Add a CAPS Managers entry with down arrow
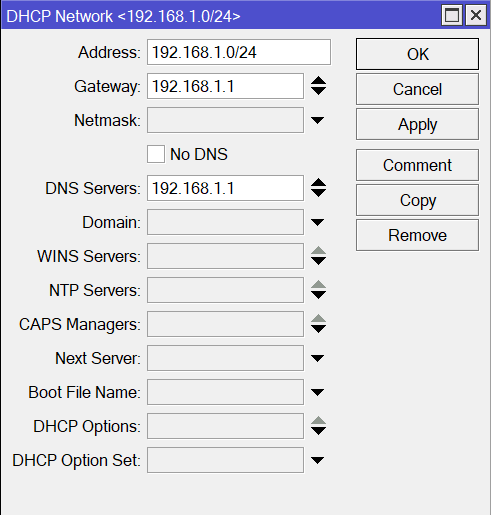491x515 pixels. tap(318, 329)
